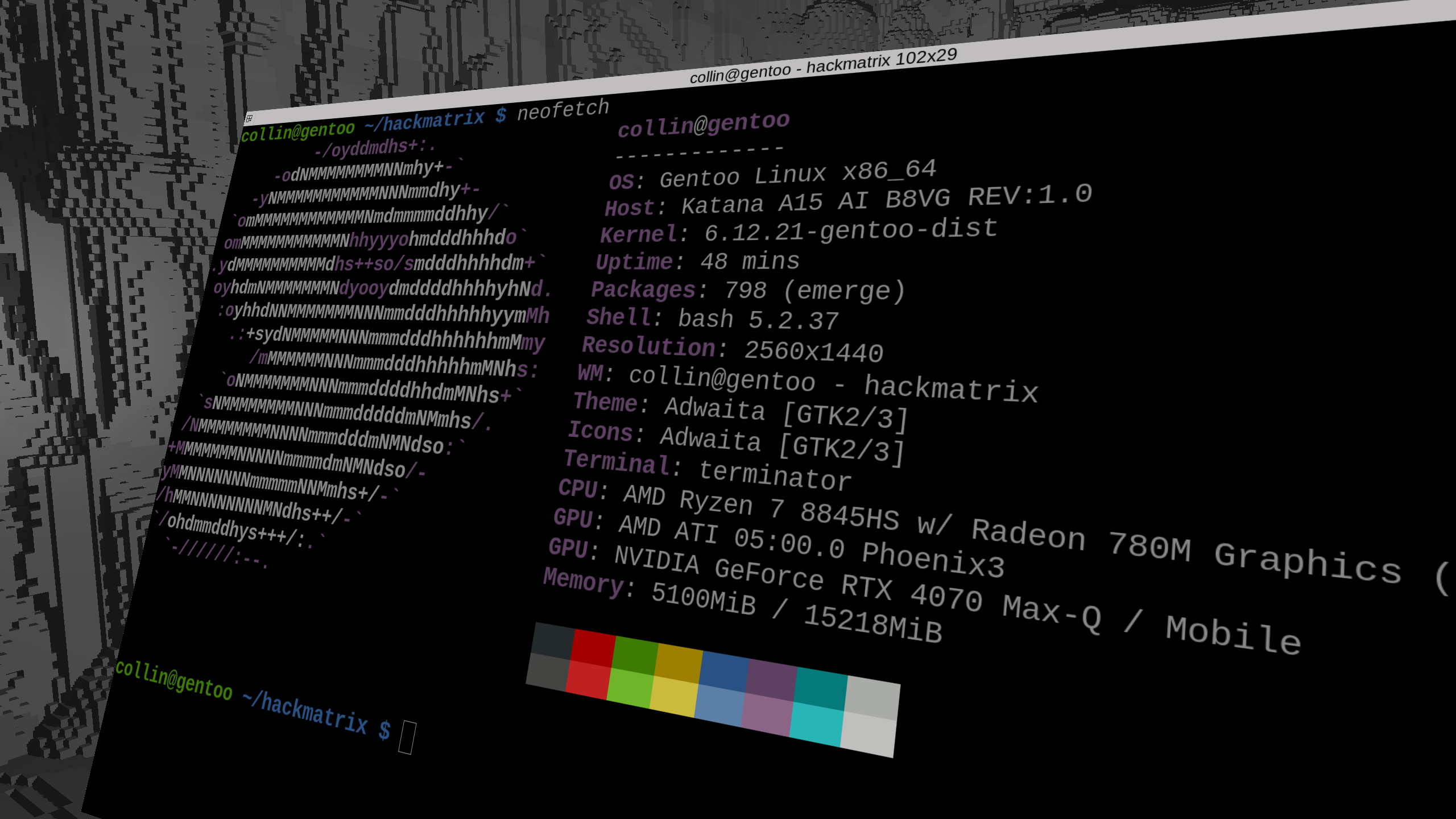The image size is (1456, 819).
Task: Click the 'Host: Katana A15 AI B8VG REV:1.0' line
Action: 848,201
